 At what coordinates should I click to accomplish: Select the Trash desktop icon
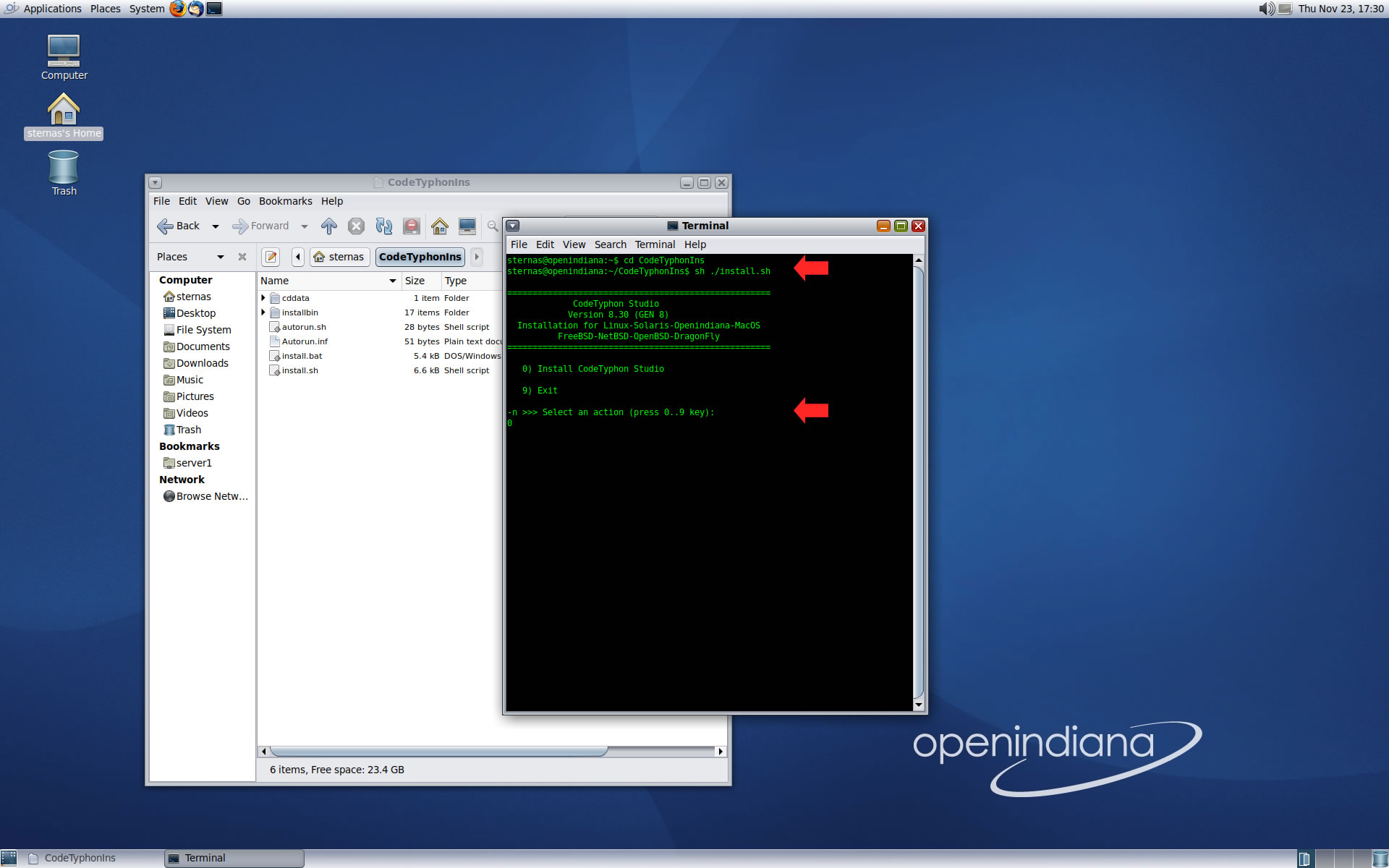[64, 174]
